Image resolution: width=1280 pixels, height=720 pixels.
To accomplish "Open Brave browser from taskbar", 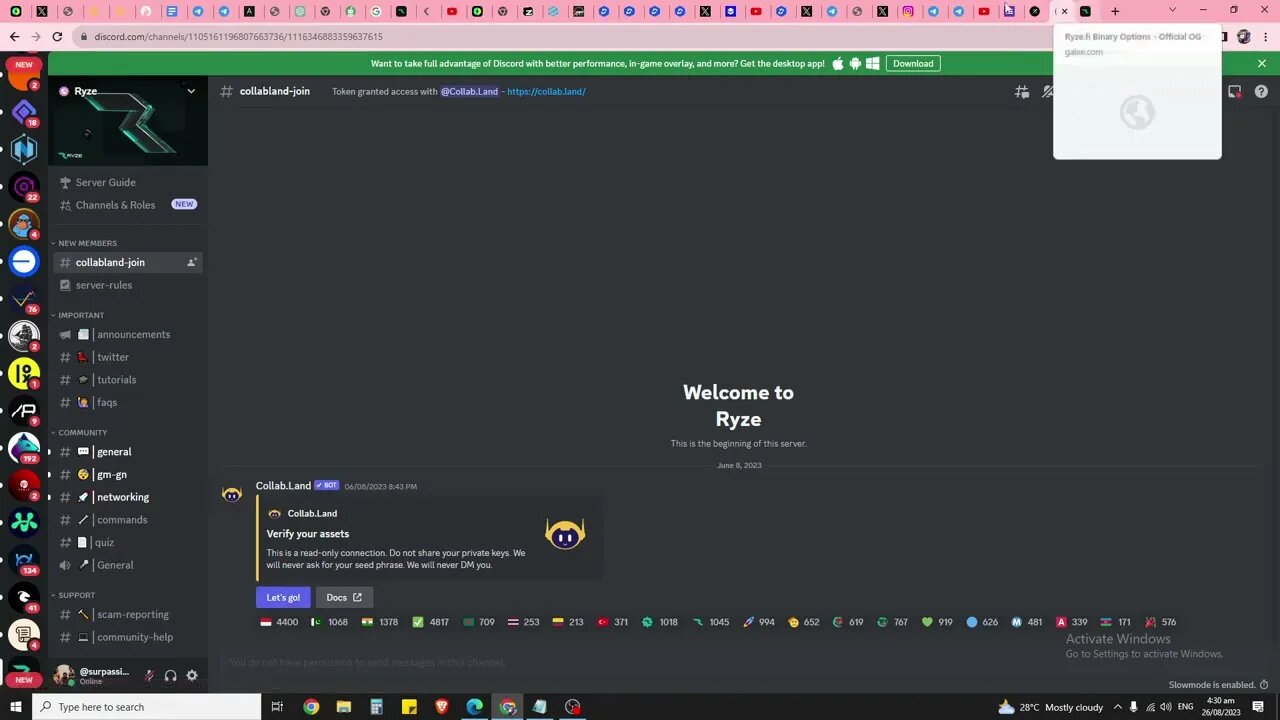I will pos(442,707).
